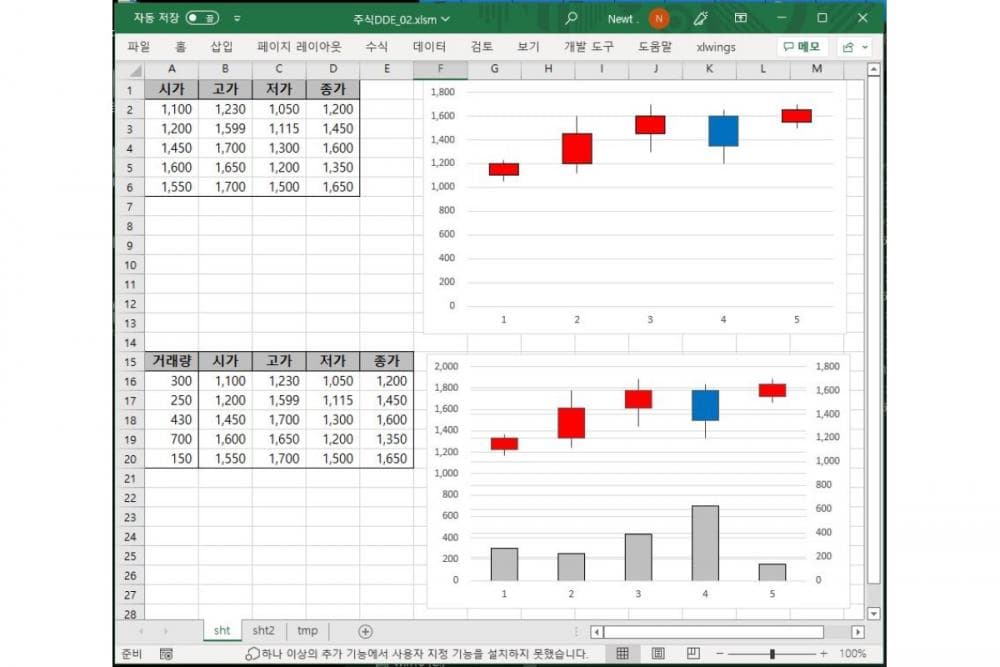Switch to the sht sheet tab

point(222,631)
